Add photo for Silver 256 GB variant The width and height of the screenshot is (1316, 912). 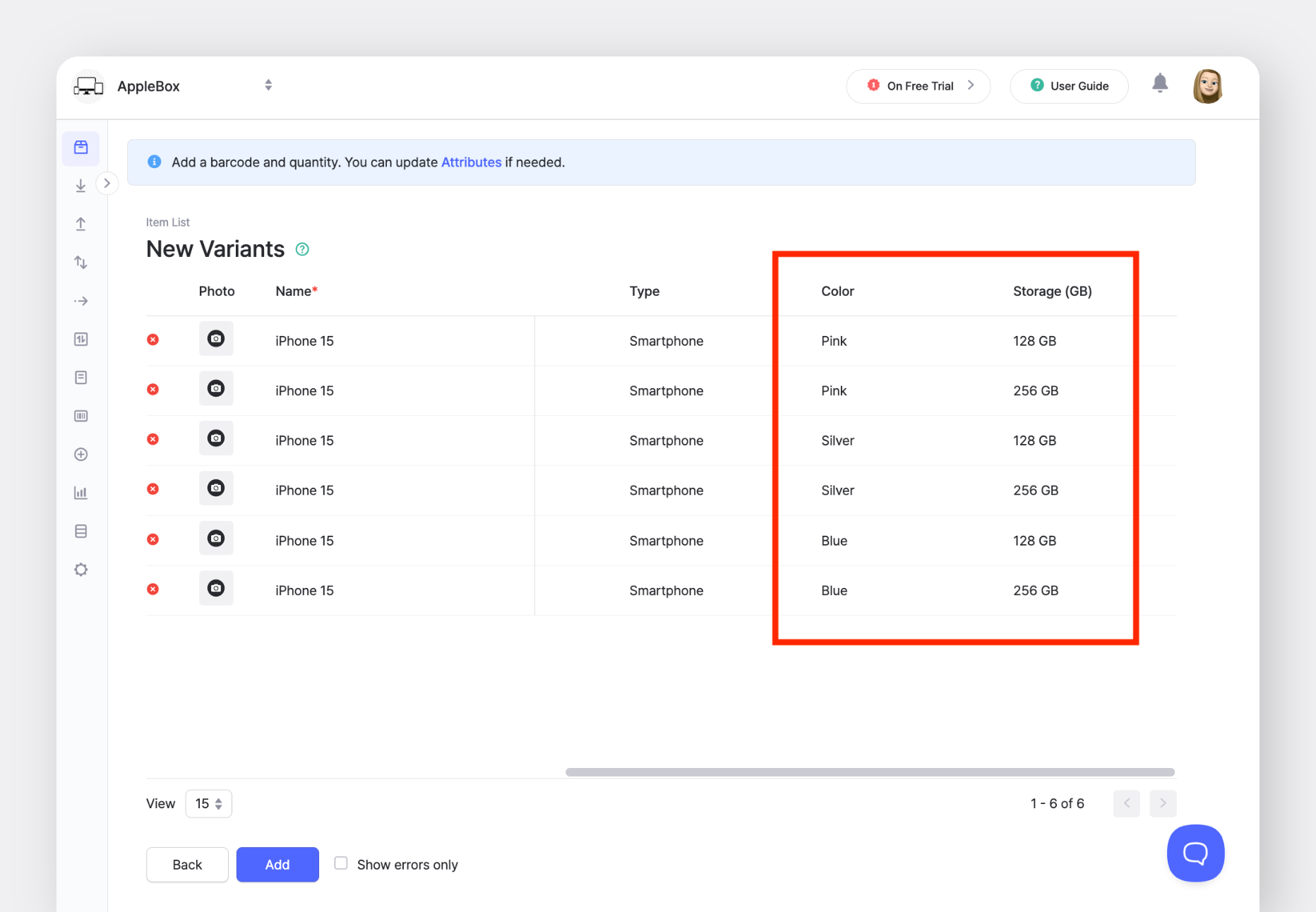216,488
